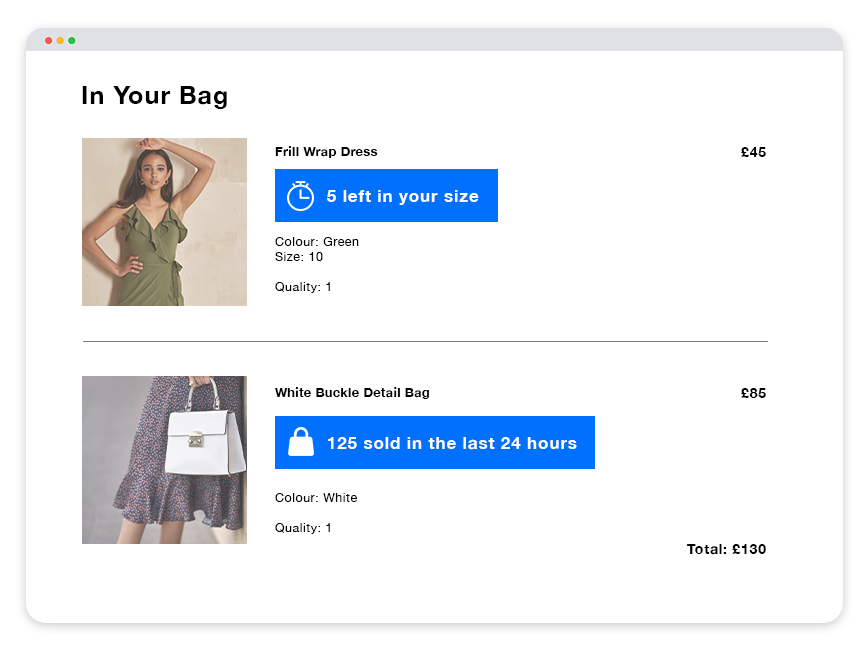The height and width of the screenshot is (658, 864).
Task: Click 'Size: 10' text
Action: click(299, 256)
